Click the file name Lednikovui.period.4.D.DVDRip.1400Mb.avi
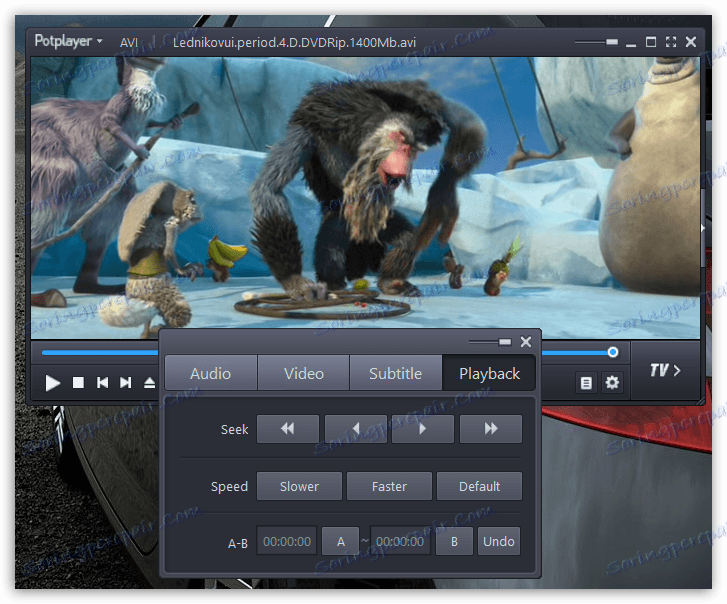 click(294, 43)
